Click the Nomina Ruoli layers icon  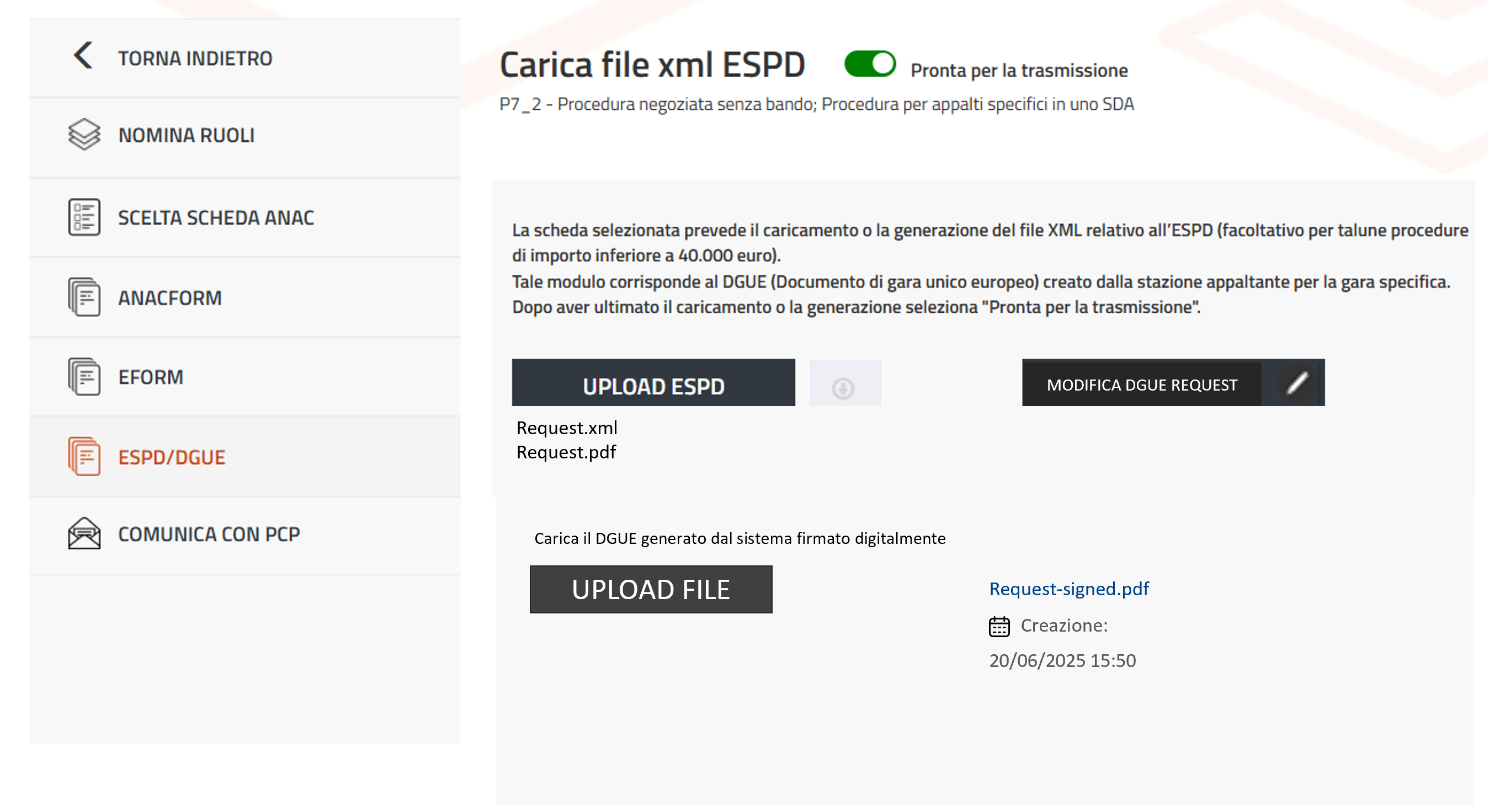84,135
